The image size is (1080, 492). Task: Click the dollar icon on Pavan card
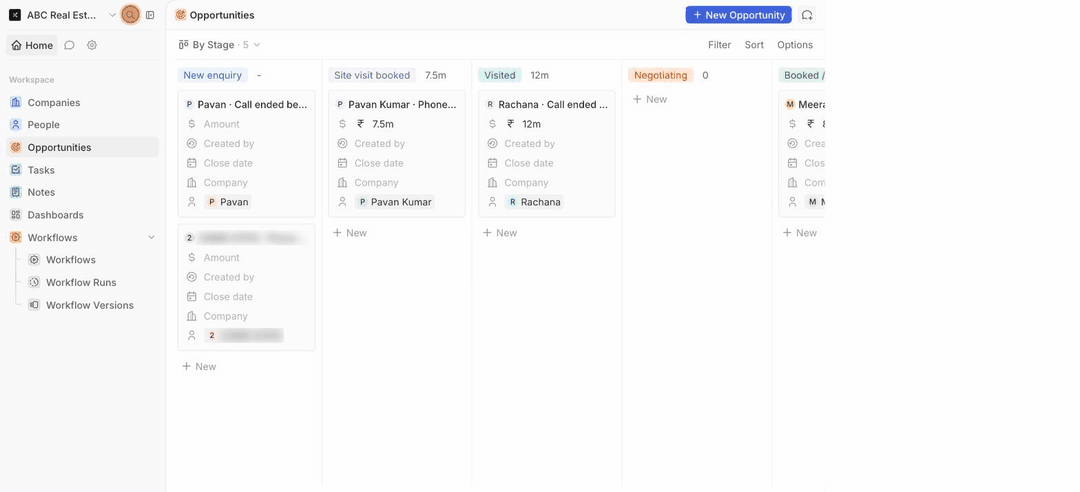click(191, 124)
